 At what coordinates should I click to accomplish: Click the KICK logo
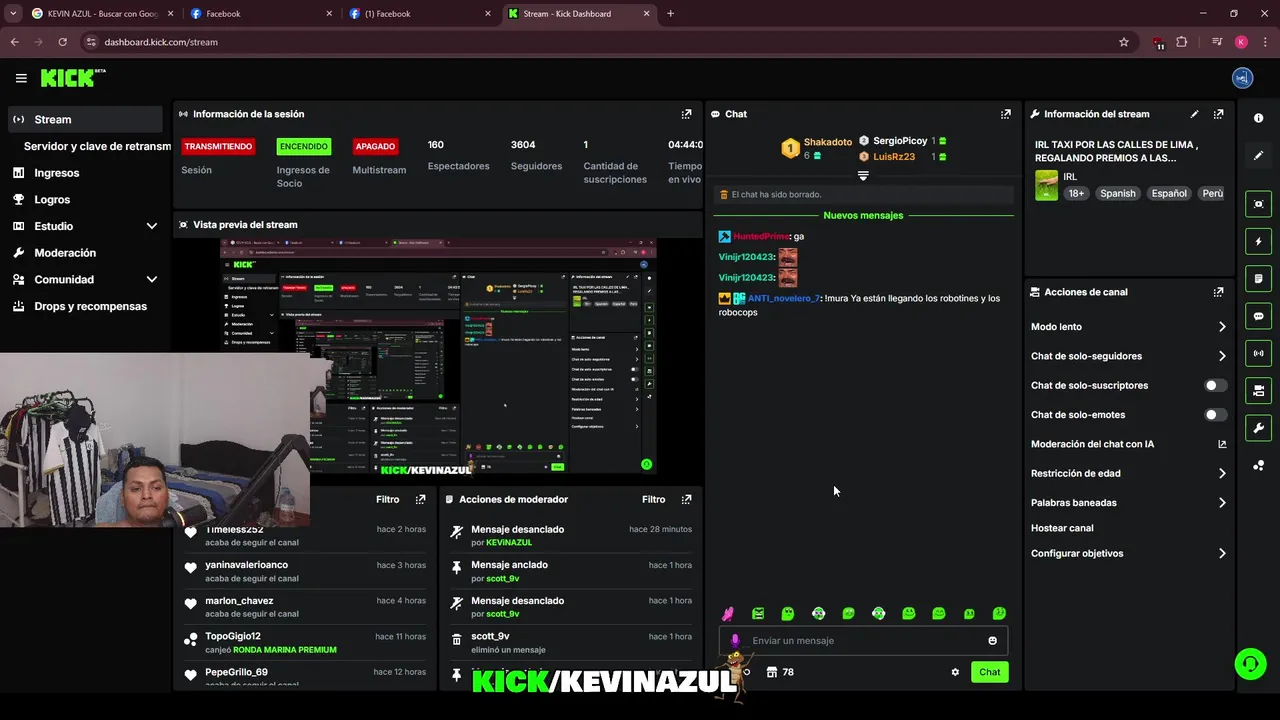(x=72, y=78)
